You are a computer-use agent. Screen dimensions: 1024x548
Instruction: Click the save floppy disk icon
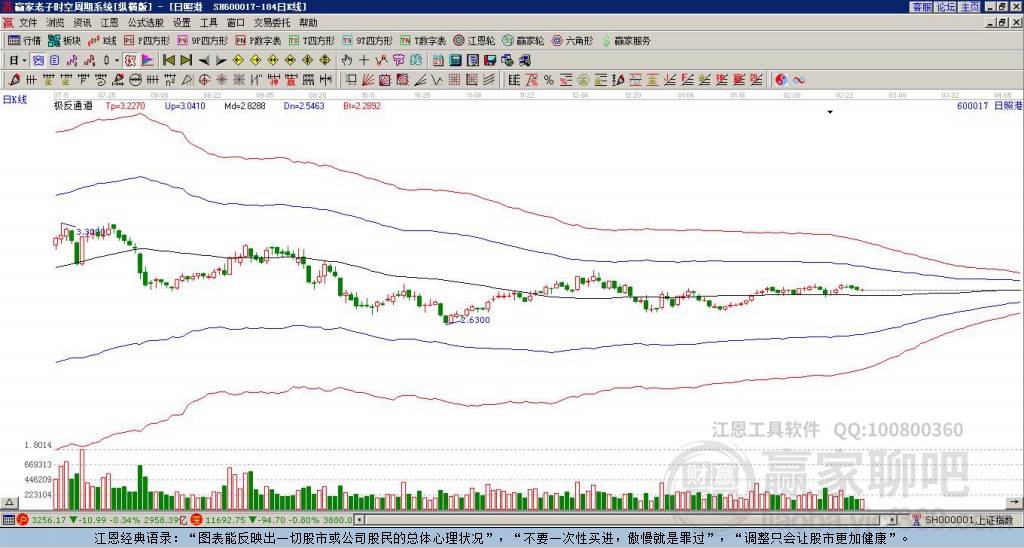490,61
